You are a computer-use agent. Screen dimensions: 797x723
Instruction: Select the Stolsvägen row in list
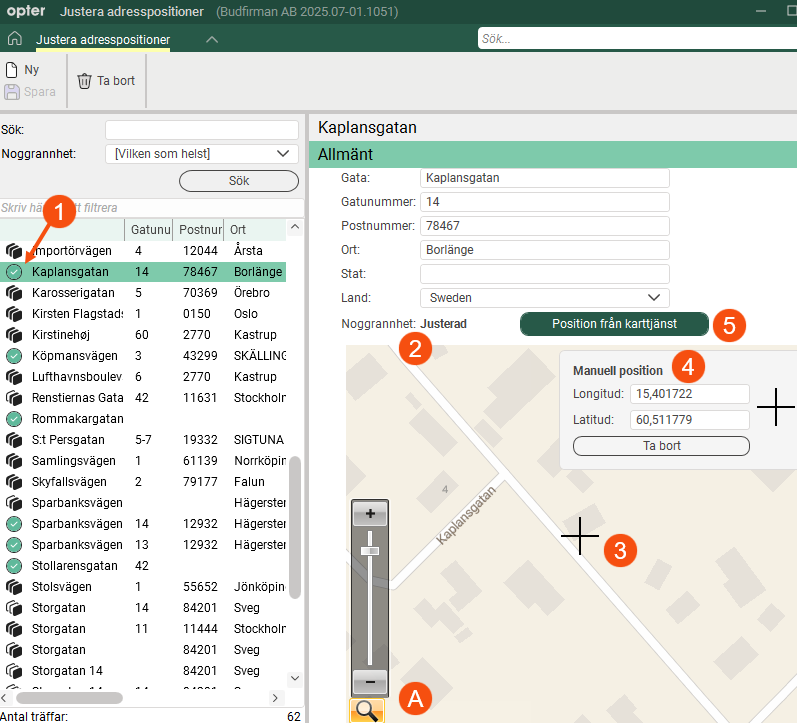click(59, 587)
